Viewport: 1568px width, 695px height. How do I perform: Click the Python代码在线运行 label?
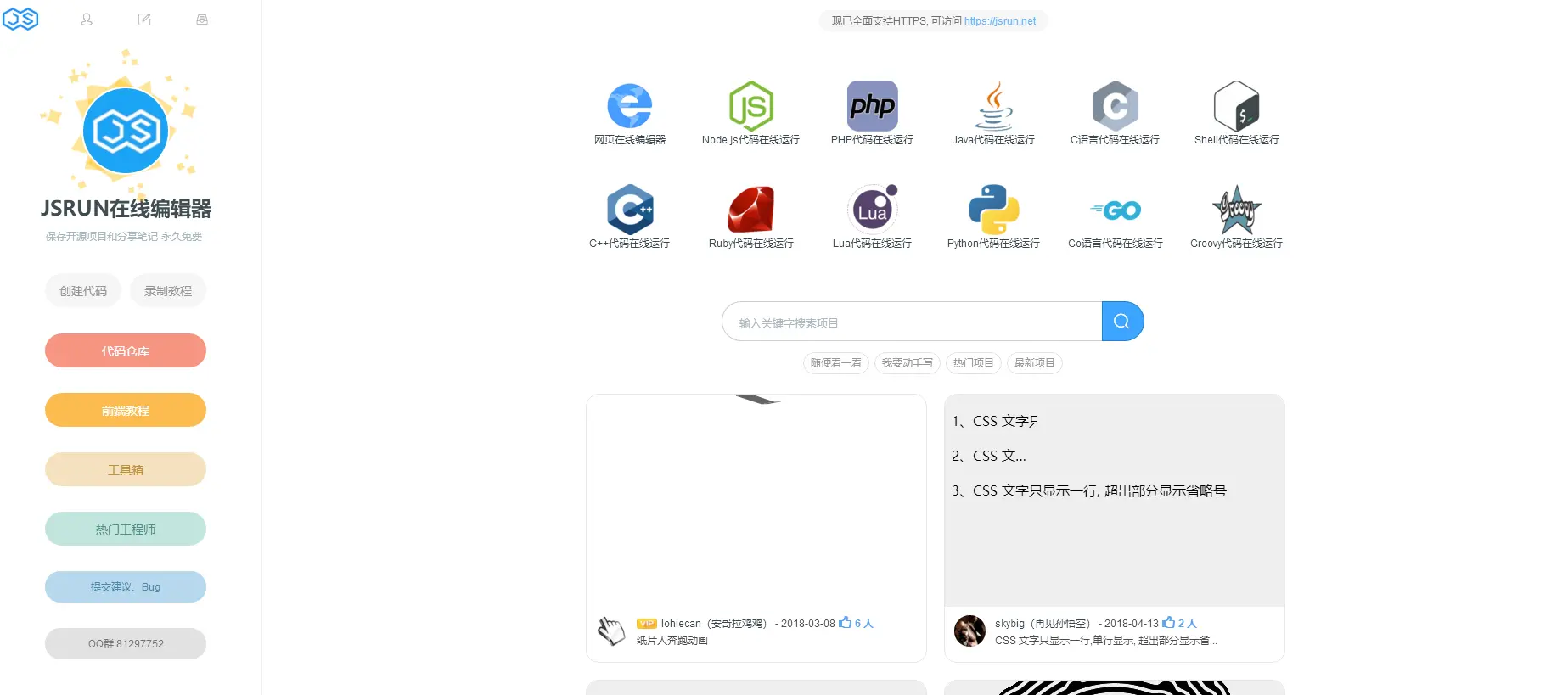pos(994,244)
